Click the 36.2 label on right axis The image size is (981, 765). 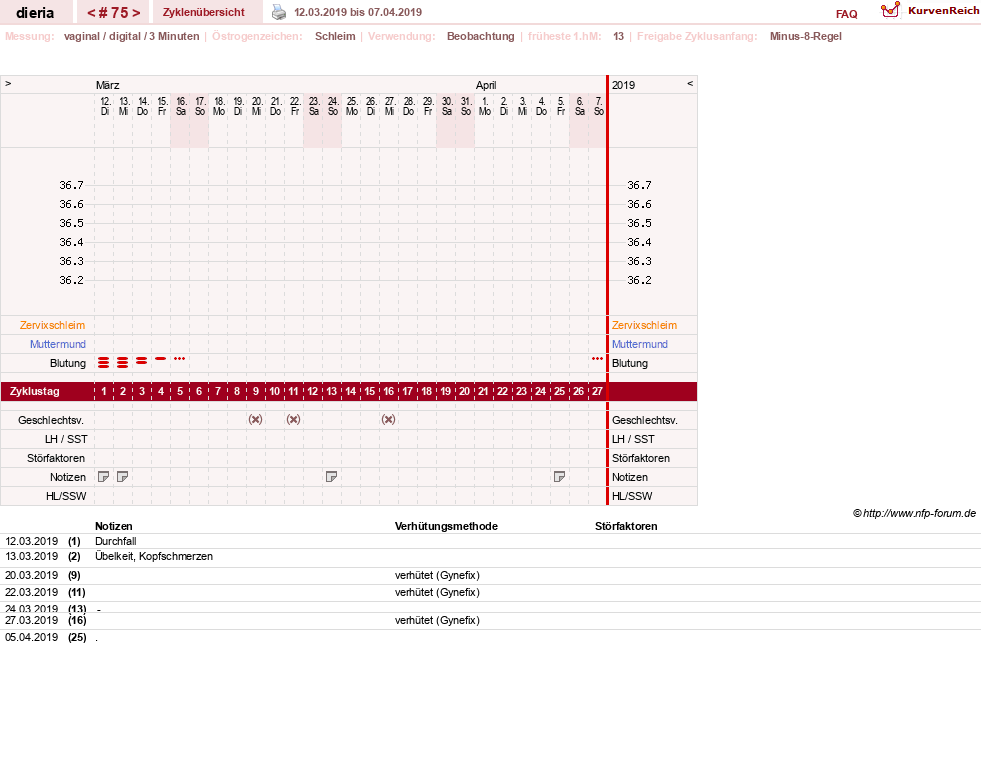pos(639,280)
